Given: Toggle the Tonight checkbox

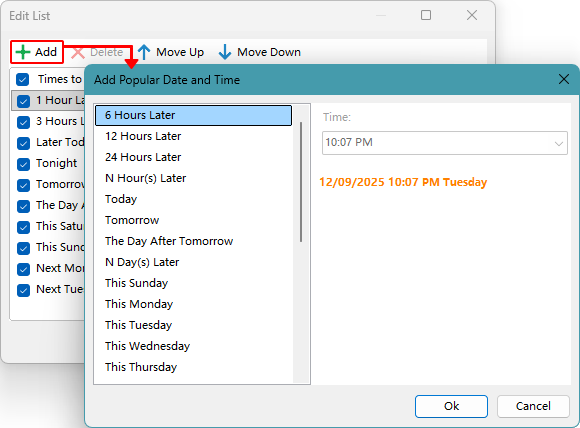Looking at the screenshot, I should click(23, 164).
